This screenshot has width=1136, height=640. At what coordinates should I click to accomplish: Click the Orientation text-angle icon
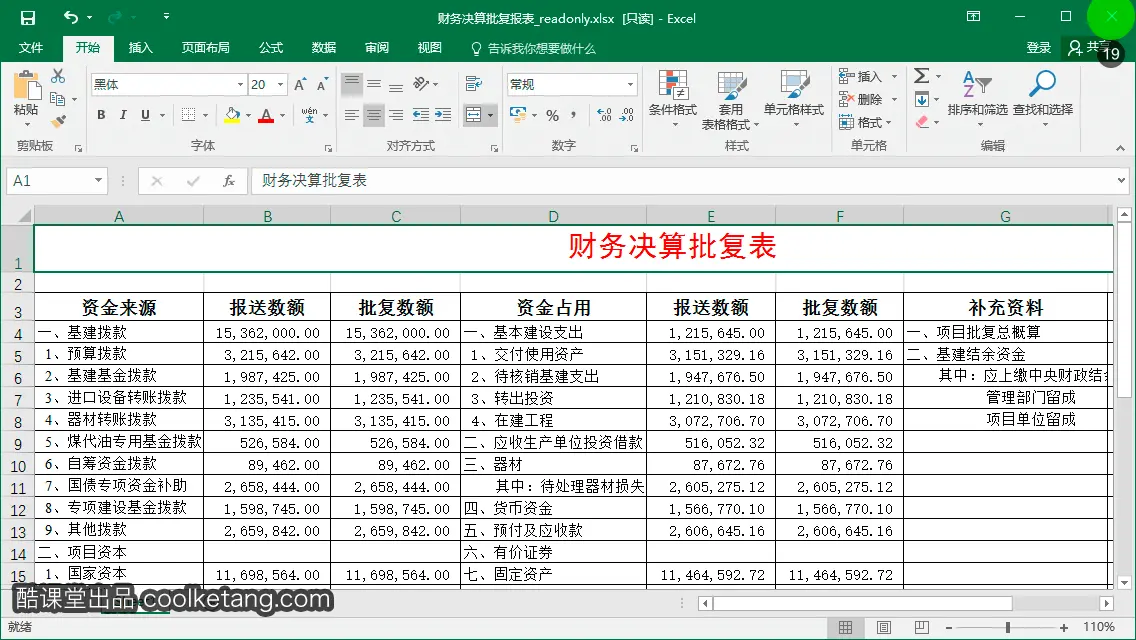pos(422,84)
